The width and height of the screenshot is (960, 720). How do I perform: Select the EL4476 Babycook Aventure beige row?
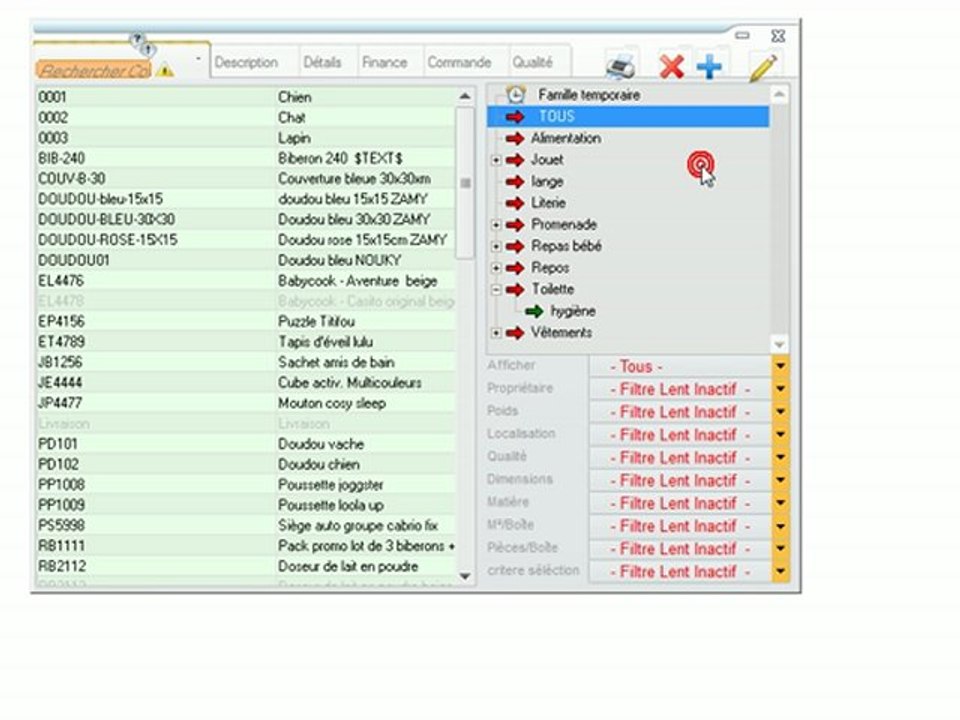[x=245, y=281]
